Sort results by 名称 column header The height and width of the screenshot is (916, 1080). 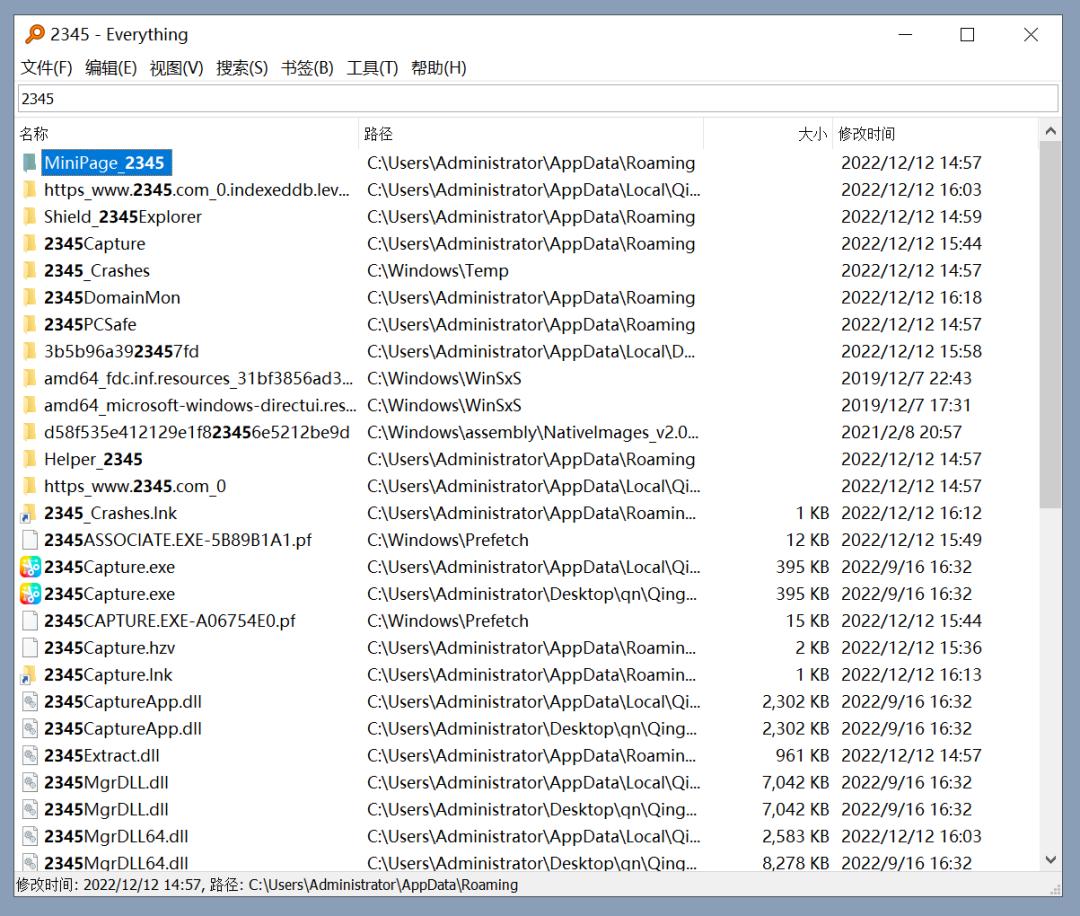(186, 134)
